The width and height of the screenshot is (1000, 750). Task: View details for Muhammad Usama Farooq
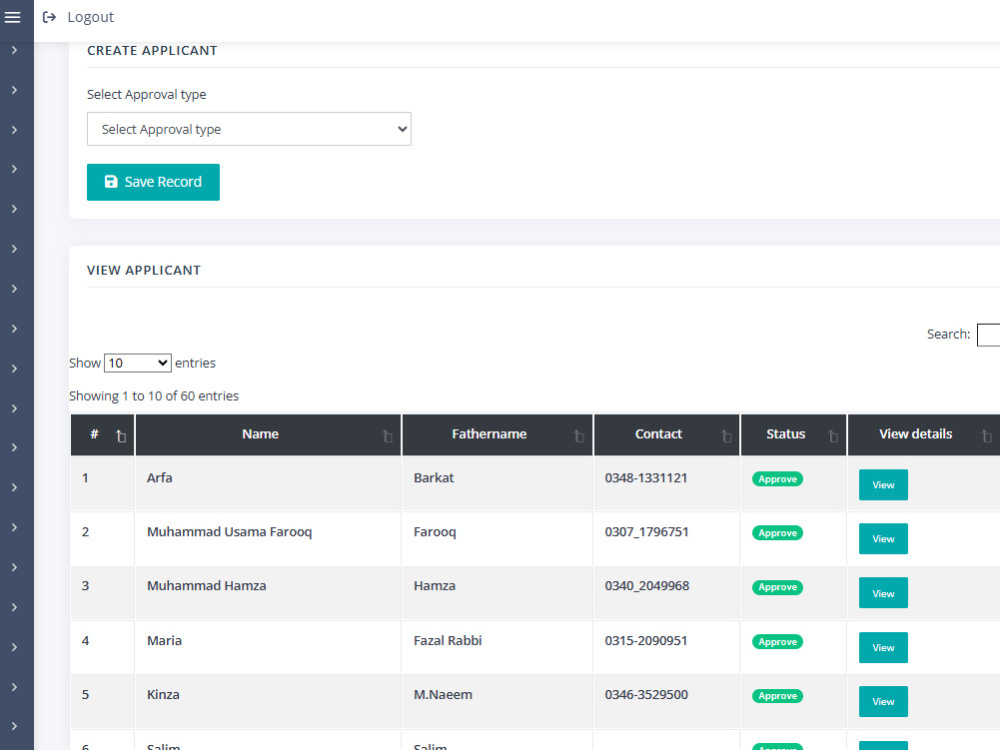click(x=883, y=539)
